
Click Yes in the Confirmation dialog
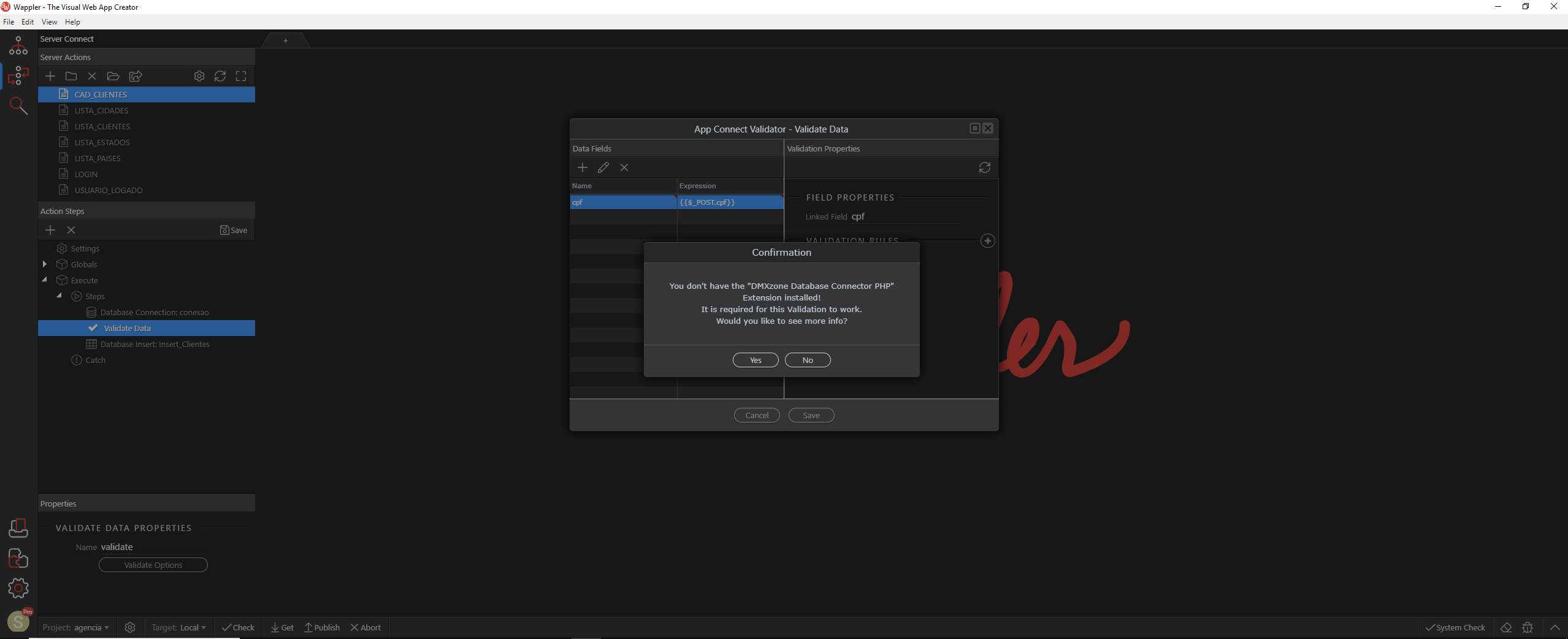(755, 360)
